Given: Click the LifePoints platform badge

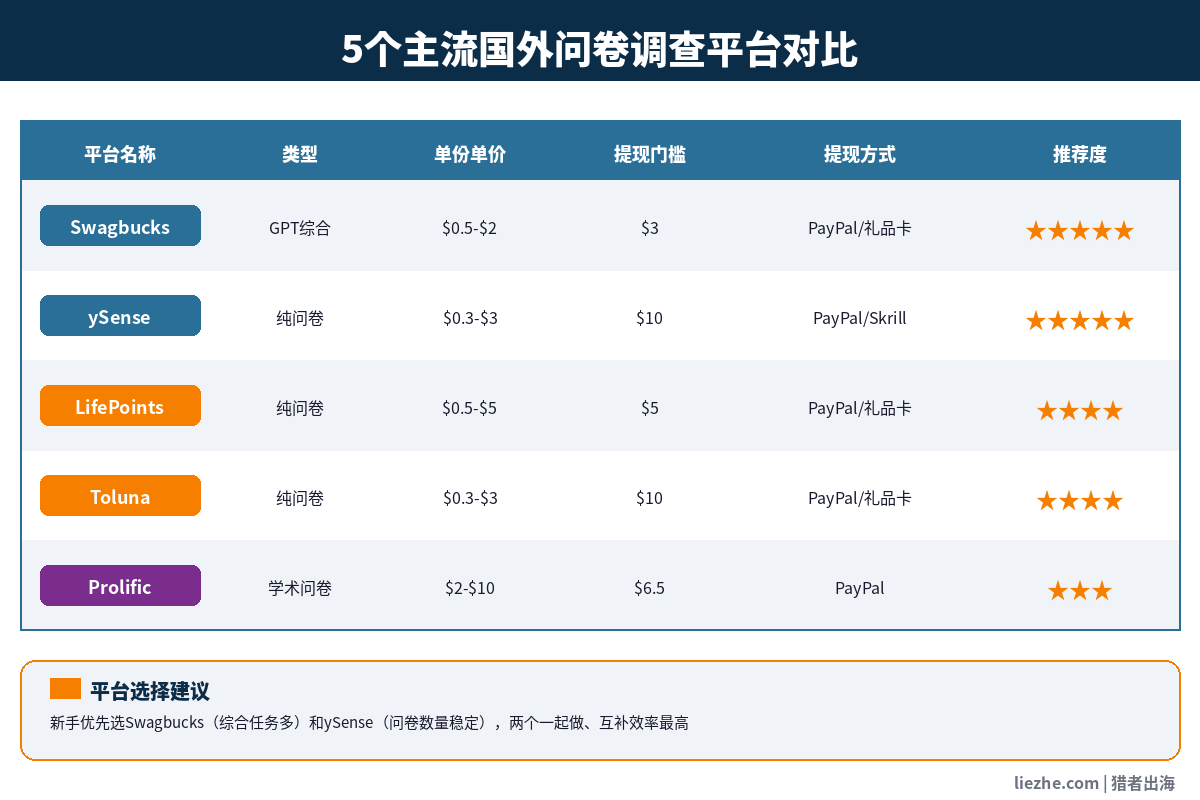Looking at the screenshot, I should (120, 406).
